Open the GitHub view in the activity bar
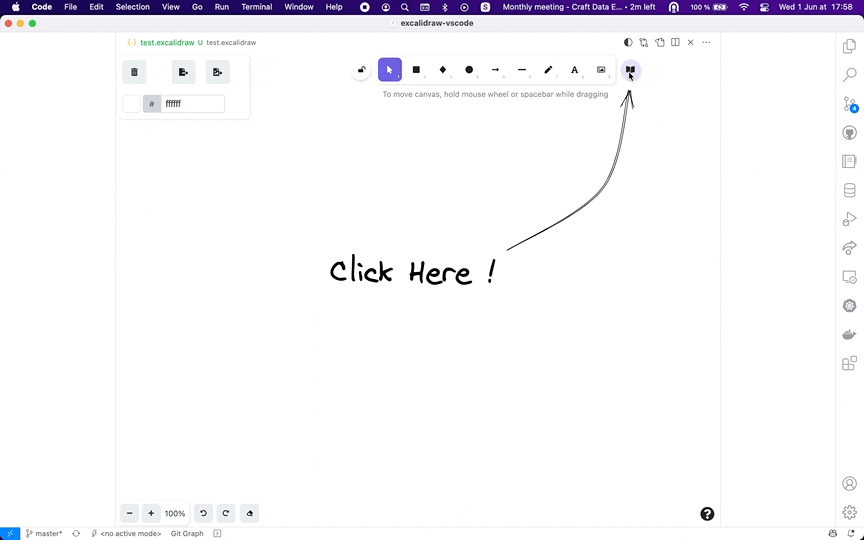 850,133
